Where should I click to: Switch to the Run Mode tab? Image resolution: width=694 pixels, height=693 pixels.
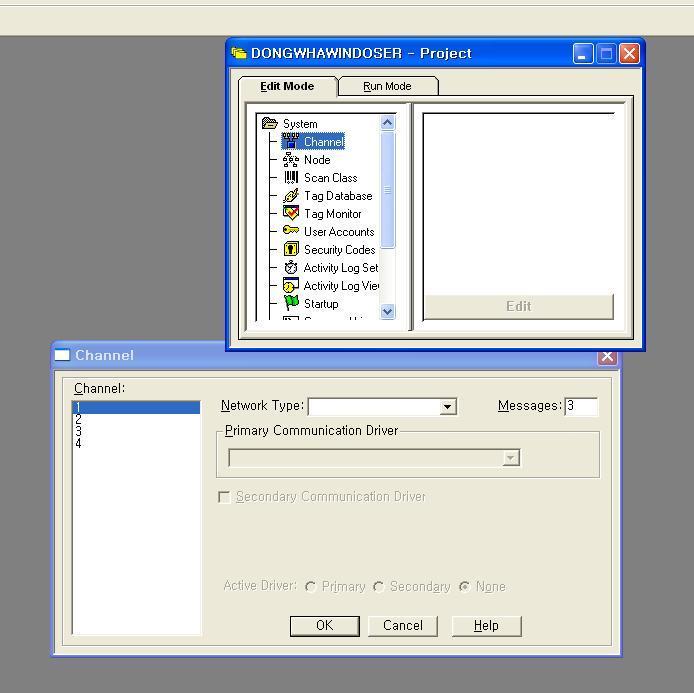387,86
